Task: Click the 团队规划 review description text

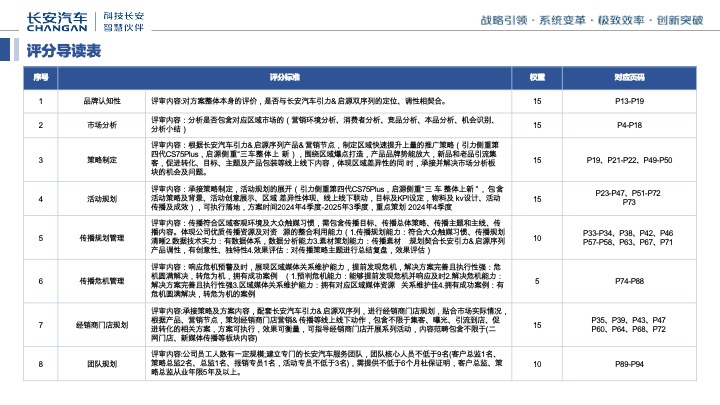Action: pyautogui.click(x=327, y=363)
